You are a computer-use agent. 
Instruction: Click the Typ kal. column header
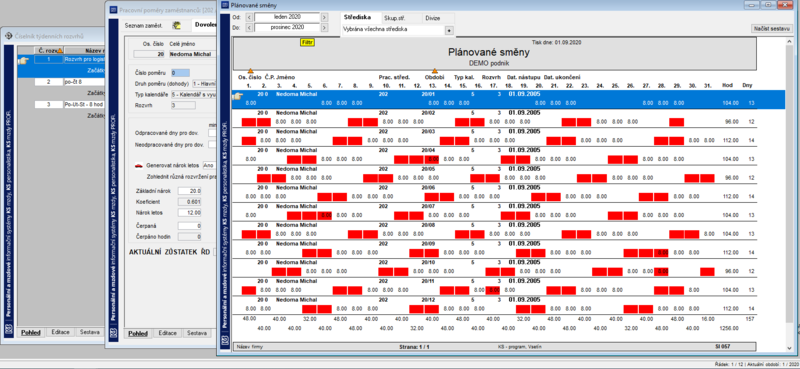click(465, 77)
